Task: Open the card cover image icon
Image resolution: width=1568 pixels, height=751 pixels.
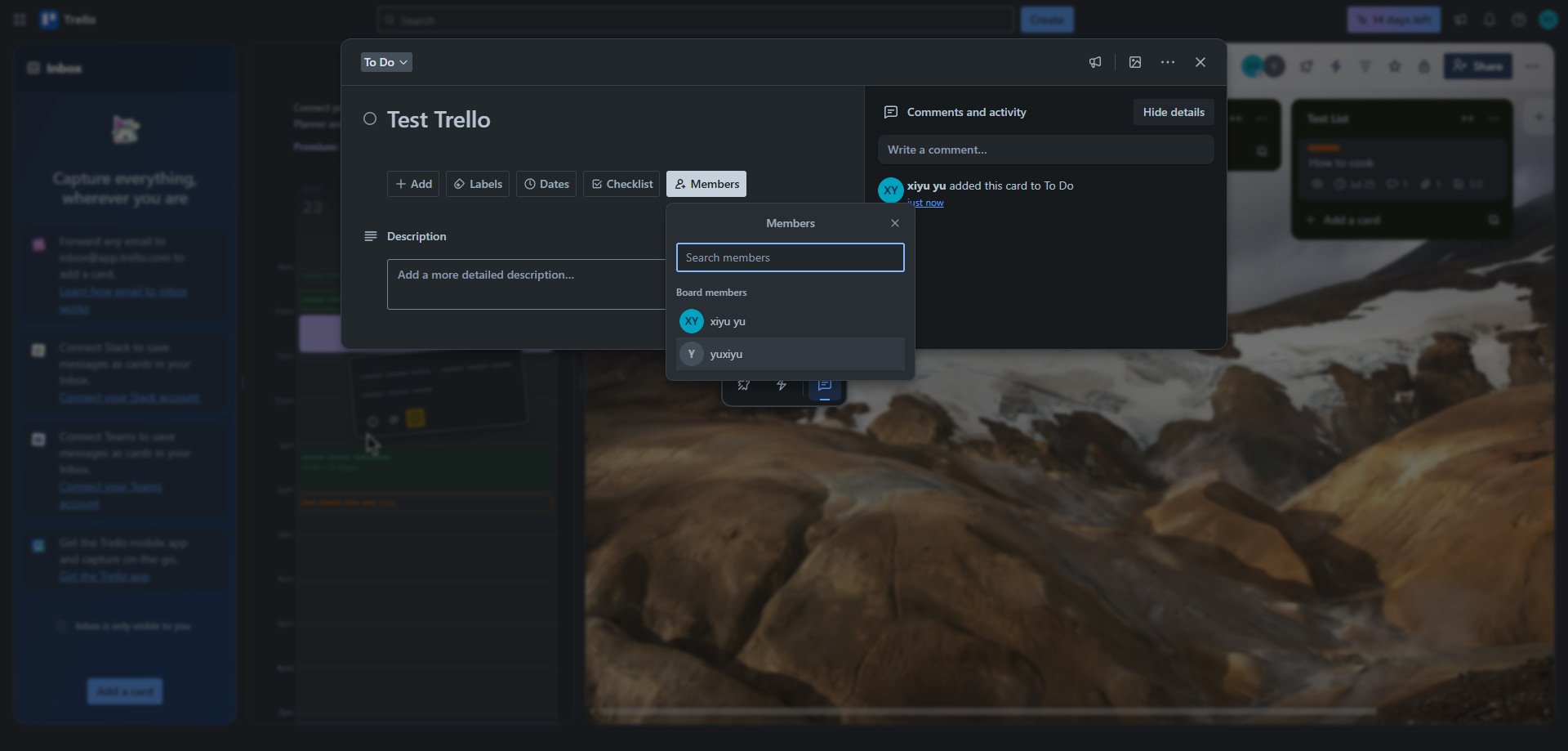Action: 1135,62
